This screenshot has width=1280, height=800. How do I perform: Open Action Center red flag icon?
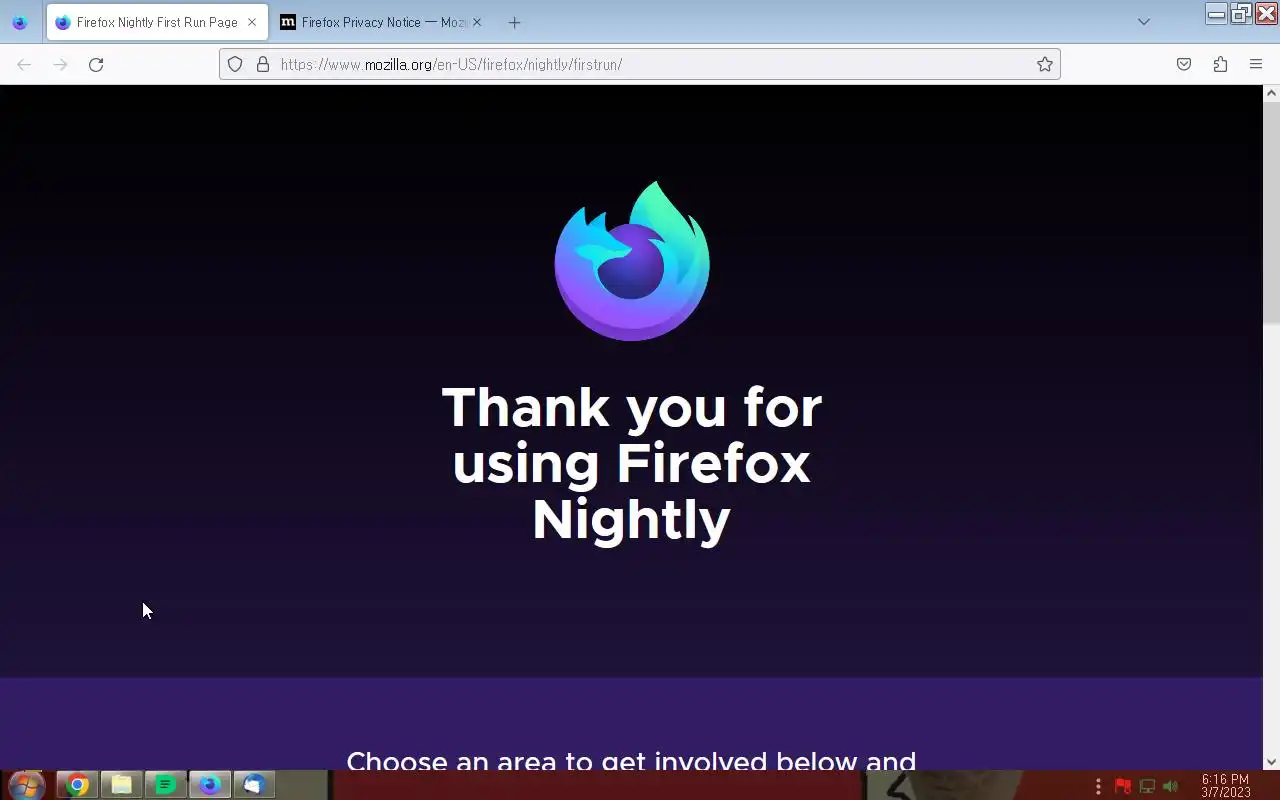(1122, 787)
